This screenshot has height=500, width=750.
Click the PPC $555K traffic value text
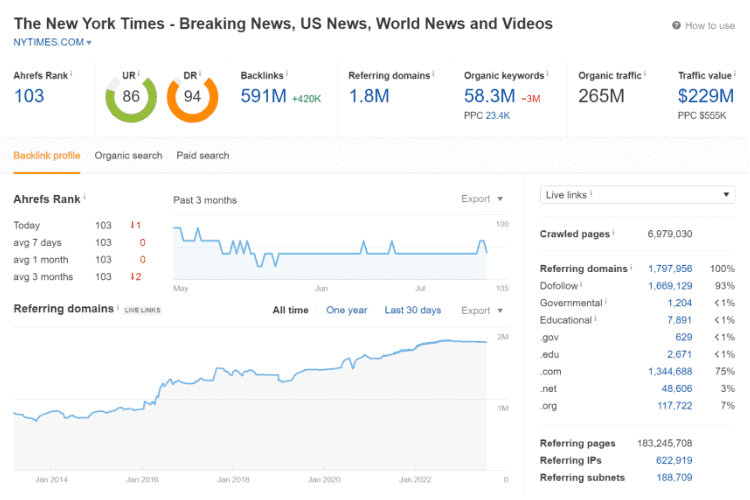pos(702,116)
